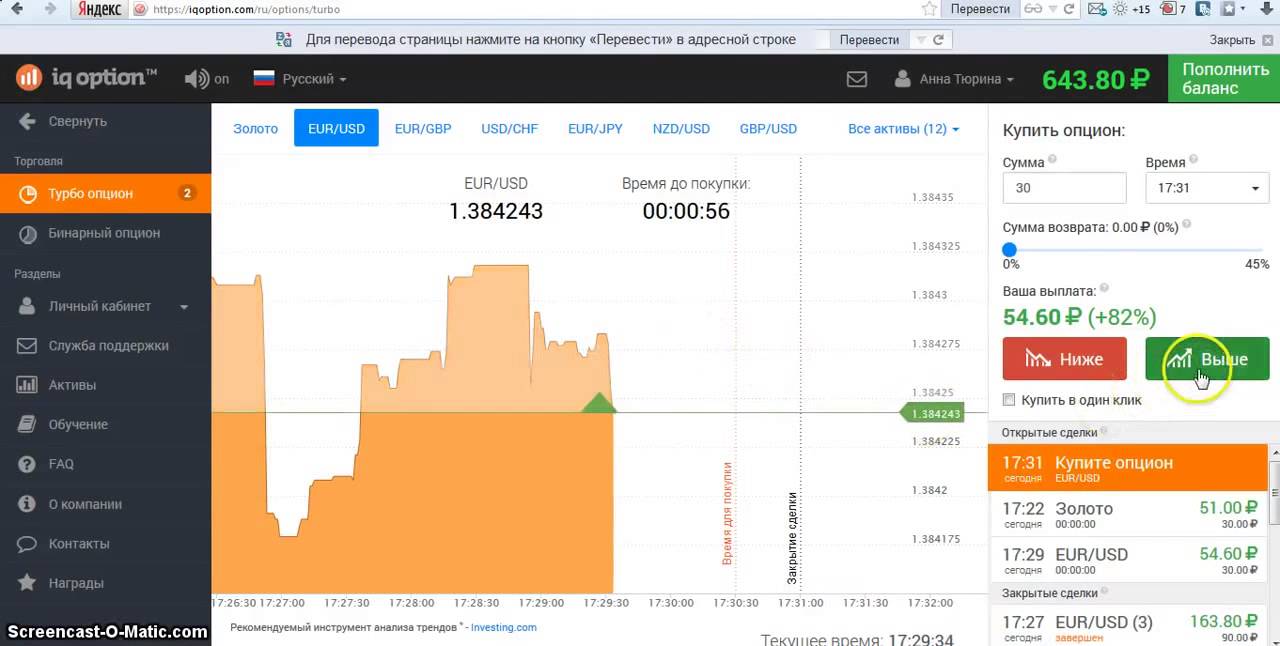
Task: Select the EUR/GBP asset tab
Action: [x=423, y=128]
